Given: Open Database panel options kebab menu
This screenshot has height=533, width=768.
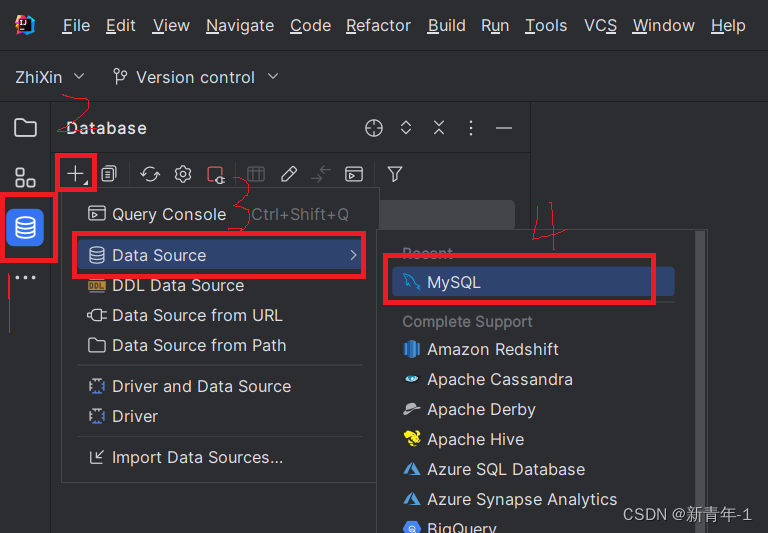Looking at the screenshot, I should (x=471, y=128).
